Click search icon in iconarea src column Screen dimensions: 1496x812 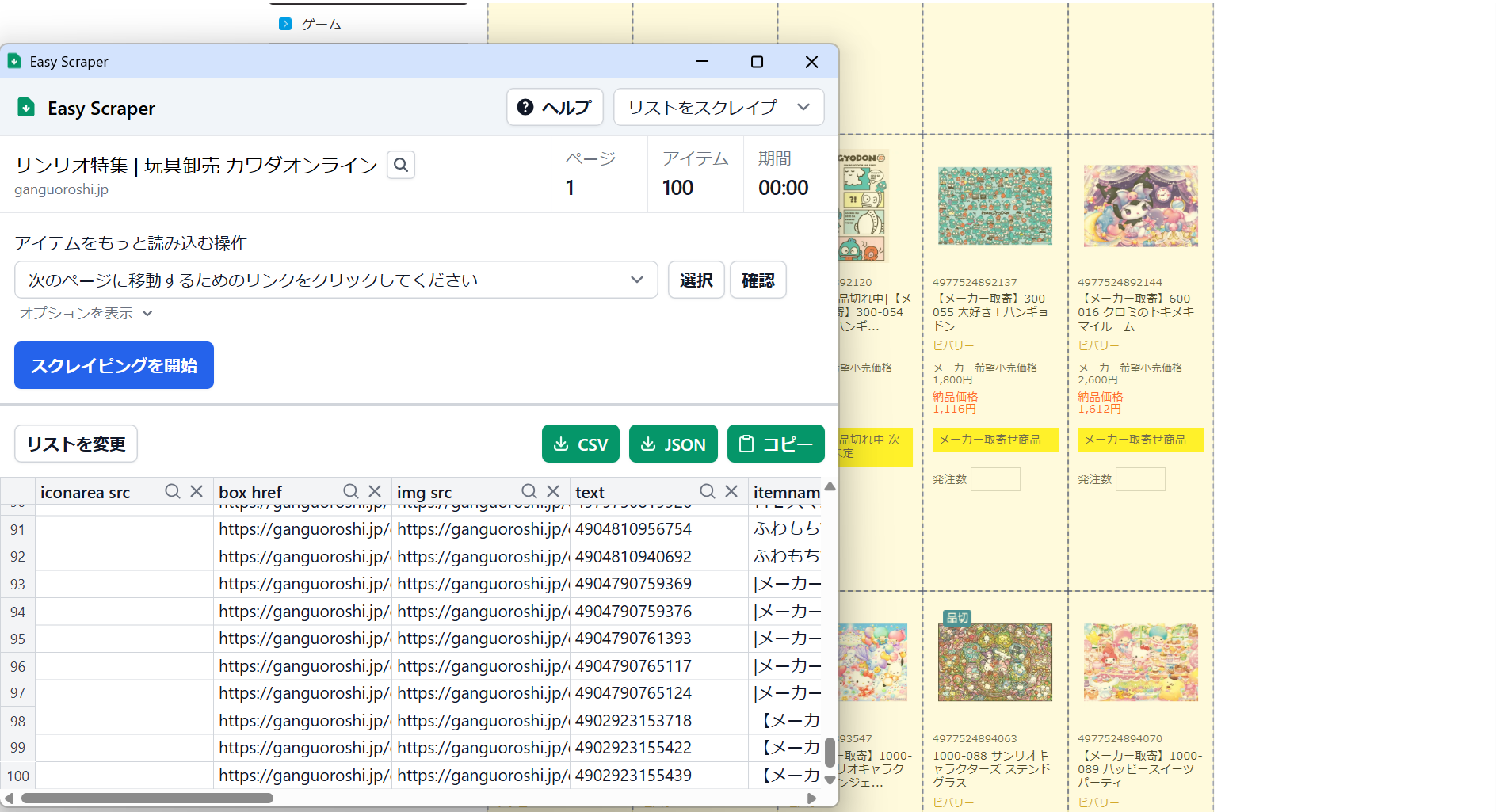(172, 492)
